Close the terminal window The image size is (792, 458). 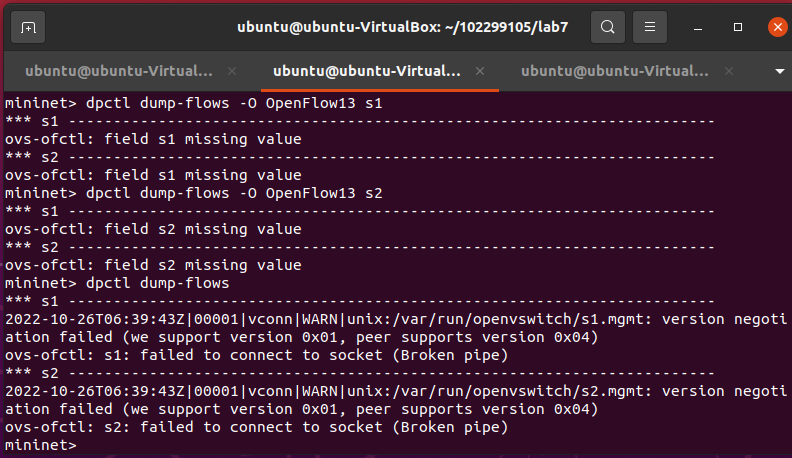[776, 27]
